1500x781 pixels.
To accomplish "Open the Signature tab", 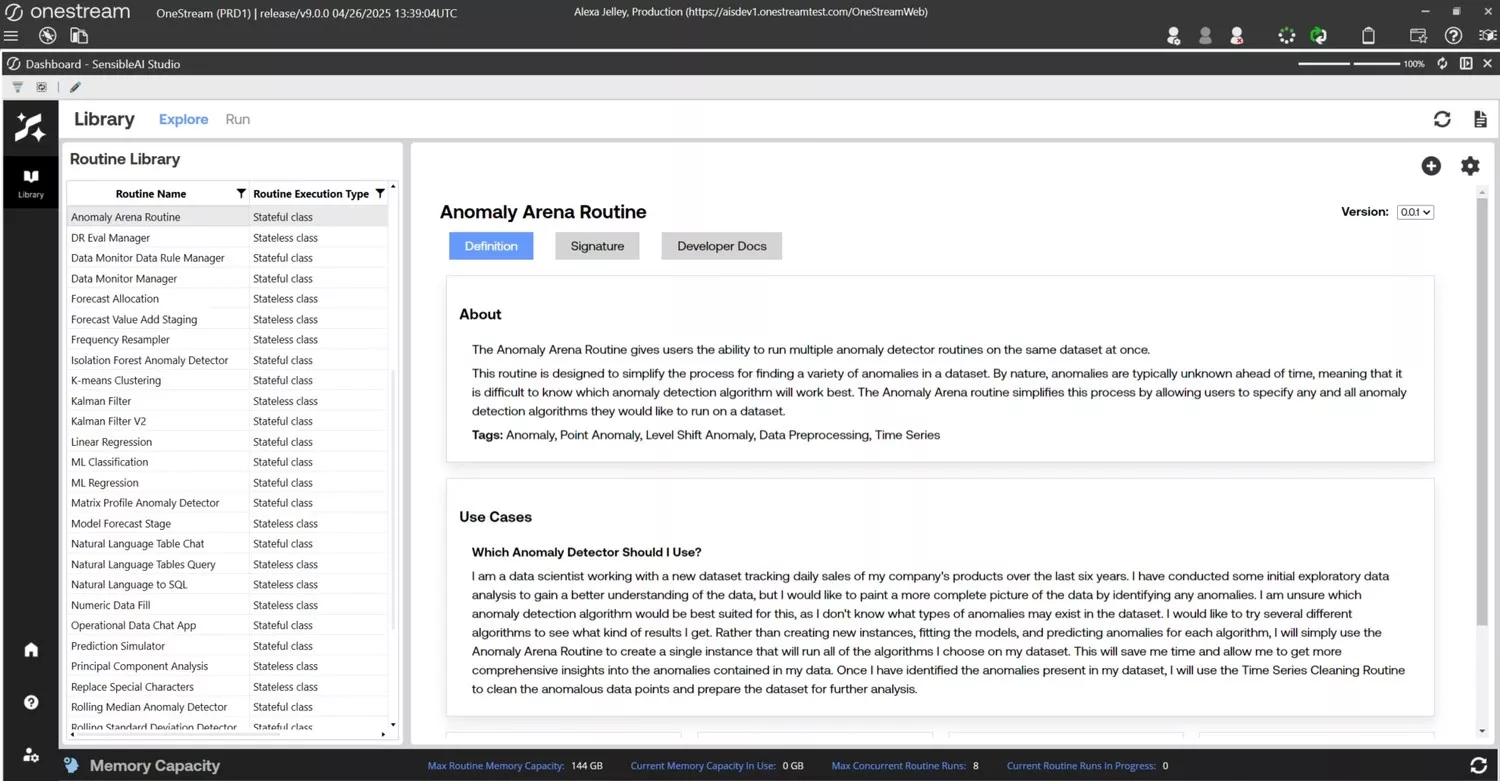I will (x=597, y=245).
